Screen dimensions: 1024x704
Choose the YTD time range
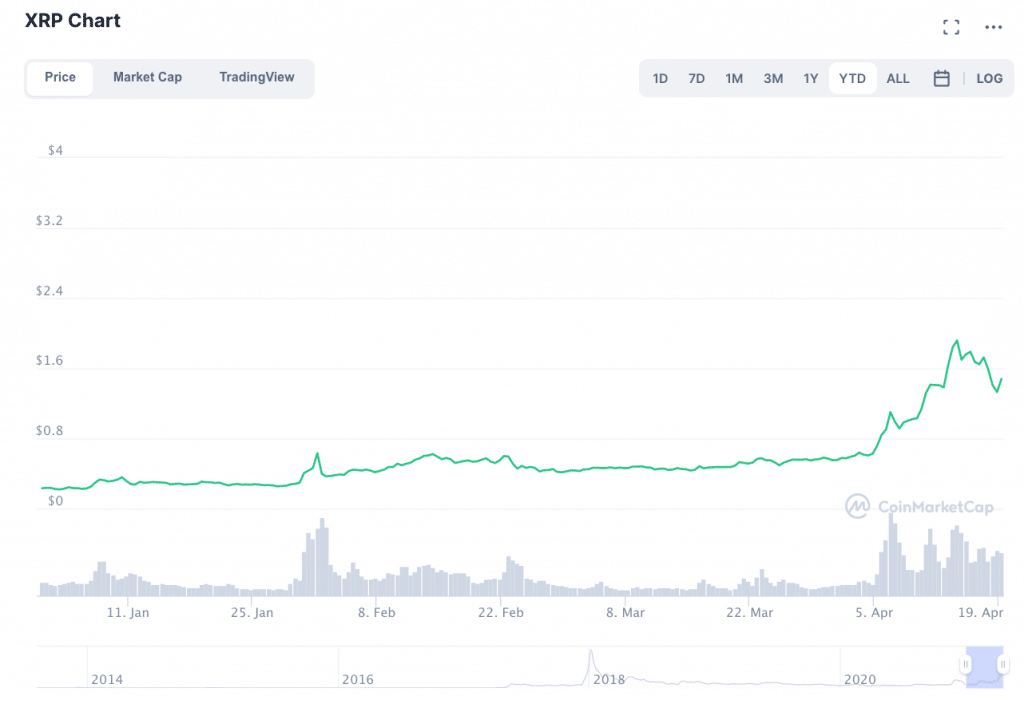pyautogui.click(x=852, y=78)
